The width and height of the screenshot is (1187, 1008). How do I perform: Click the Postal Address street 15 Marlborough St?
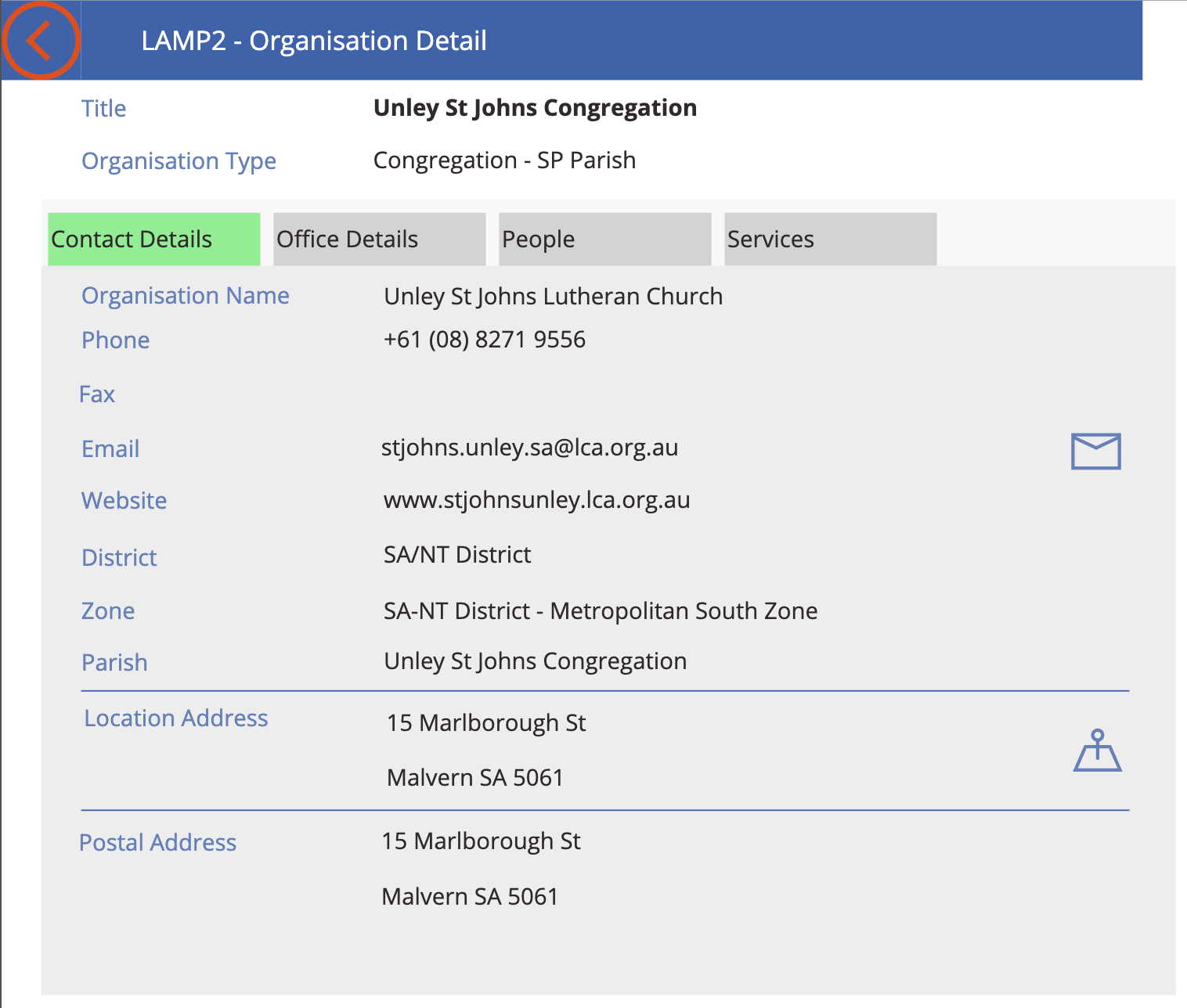click(481, 841)
